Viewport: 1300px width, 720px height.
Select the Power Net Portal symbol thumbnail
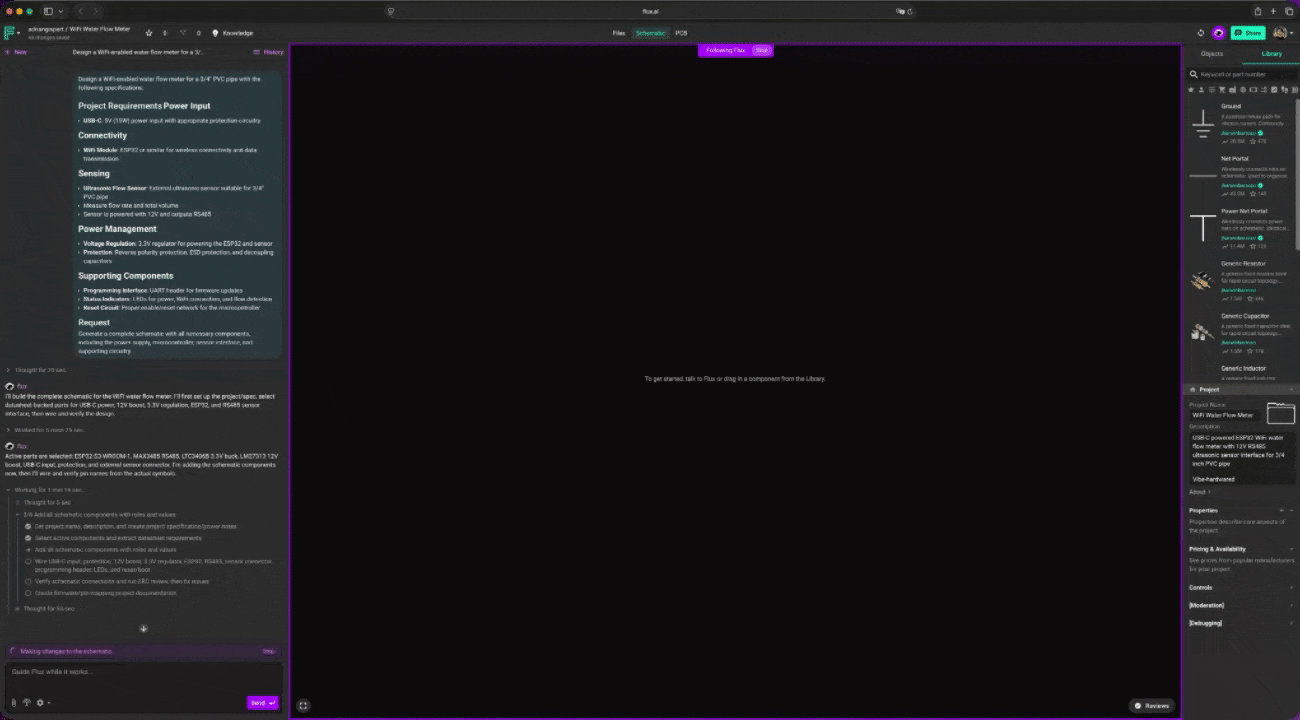(1203, 228)
